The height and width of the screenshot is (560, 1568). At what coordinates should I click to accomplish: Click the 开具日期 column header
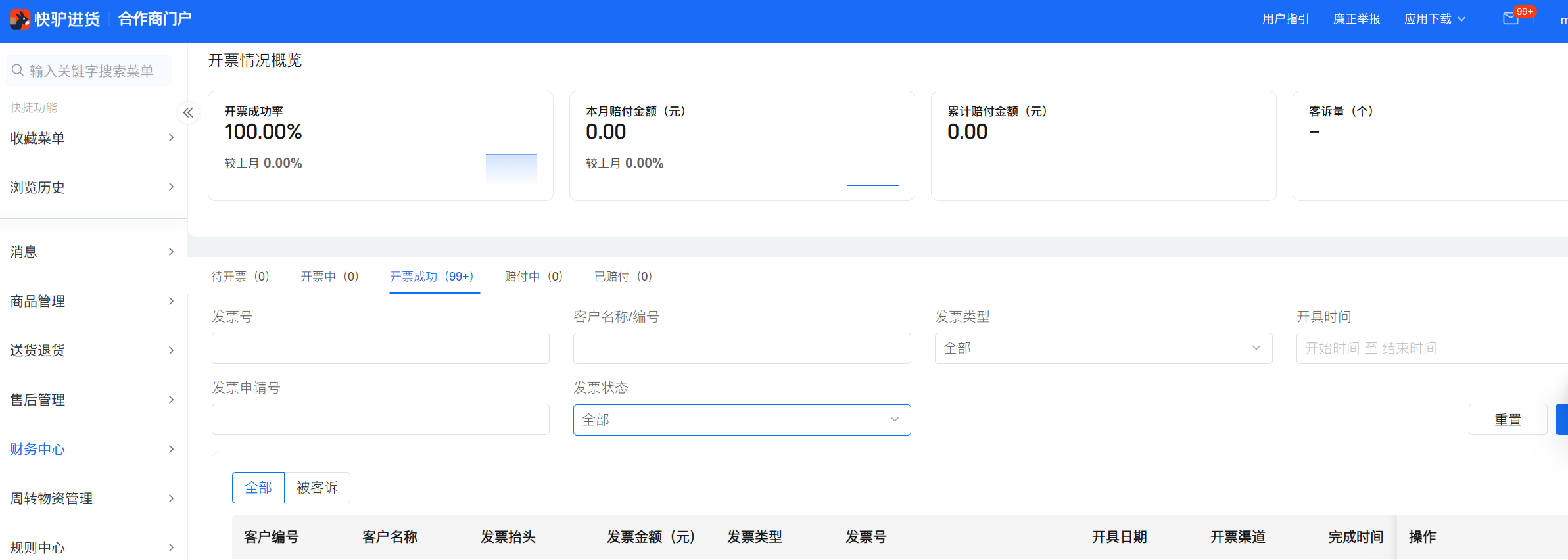[1120, 537]
